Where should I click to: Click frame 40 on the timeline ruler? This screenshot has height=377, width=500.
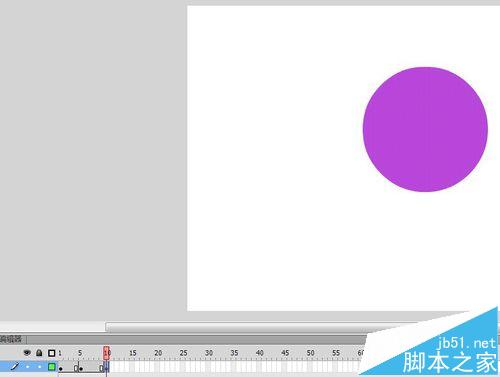pyautogui.click(x=259, y=353)
